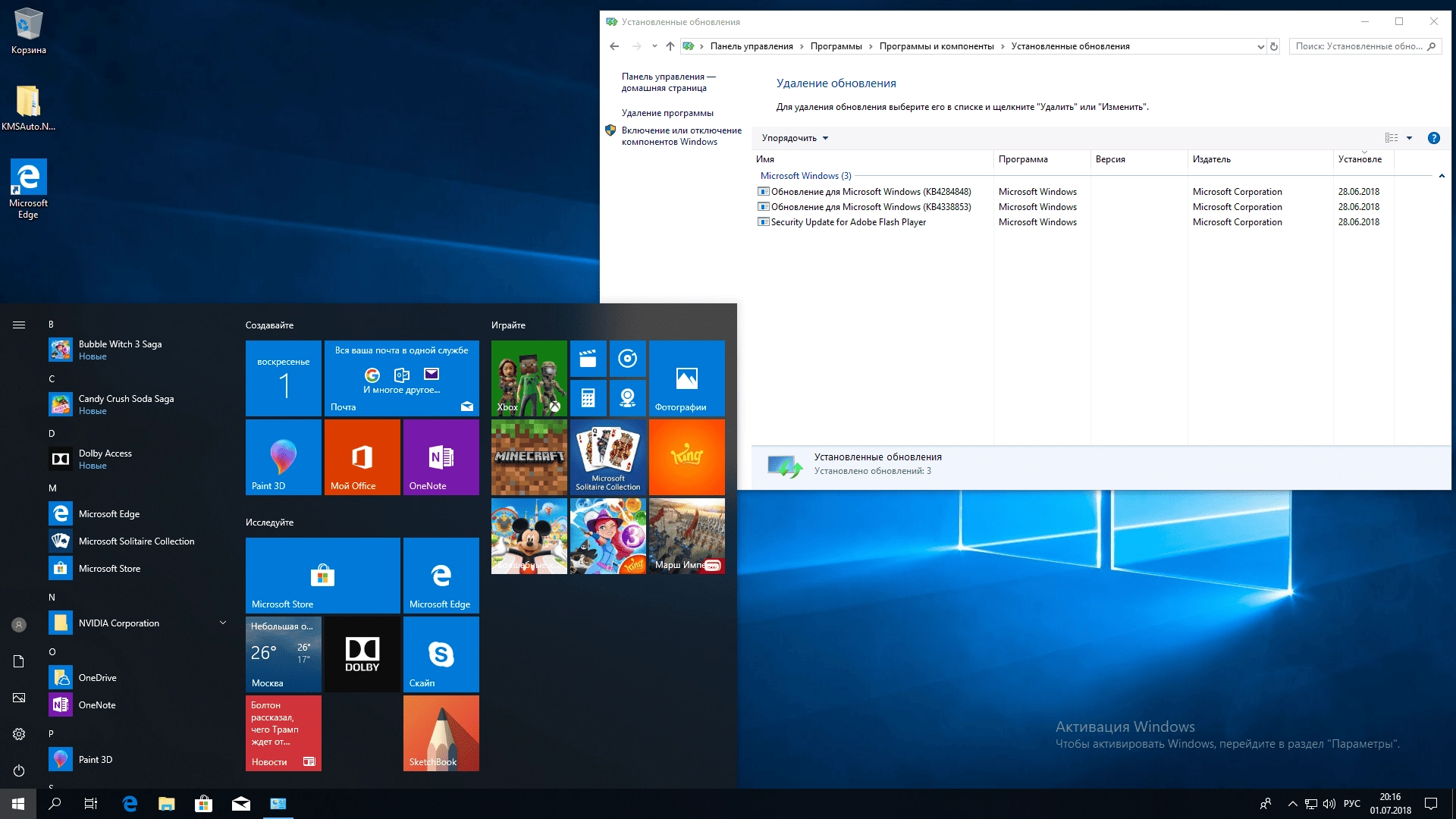
Task: Open the Microsoft Edge desktop shortcut
Action: pos(28,190)
